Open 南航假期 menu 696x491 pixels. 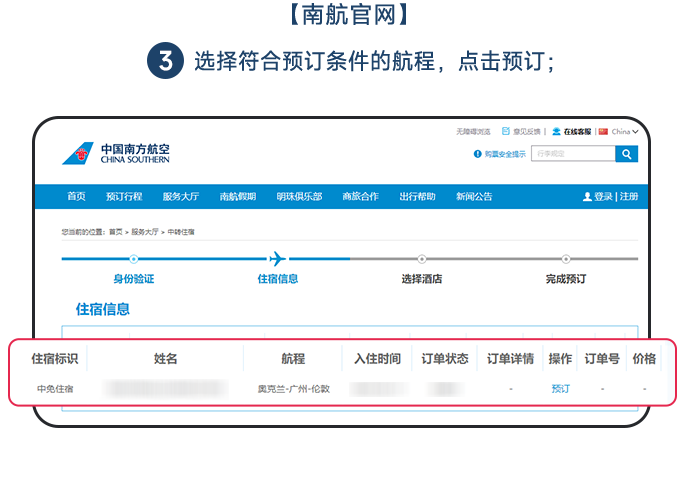pyautogui.click(x=238, y=196)
